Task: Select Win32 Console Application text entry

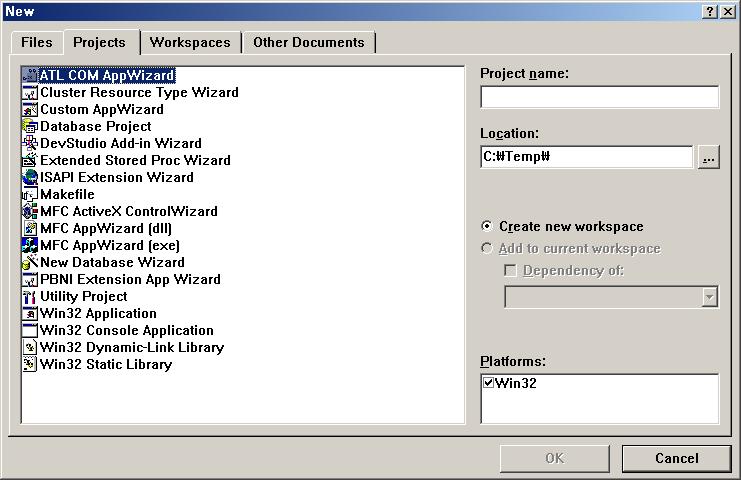Action: (x=127, y=330)
